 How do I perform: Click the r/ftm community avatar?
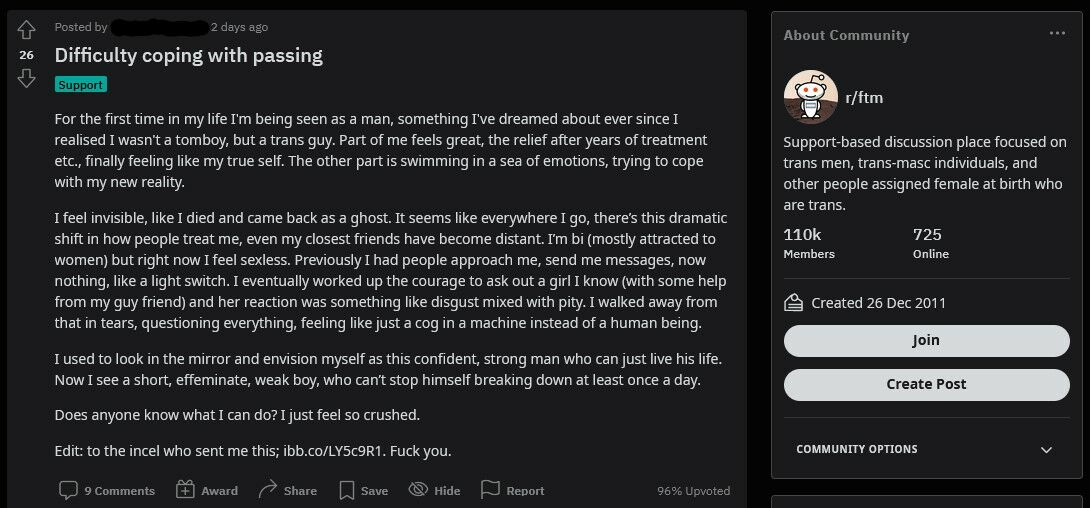(x=811, y=97)
